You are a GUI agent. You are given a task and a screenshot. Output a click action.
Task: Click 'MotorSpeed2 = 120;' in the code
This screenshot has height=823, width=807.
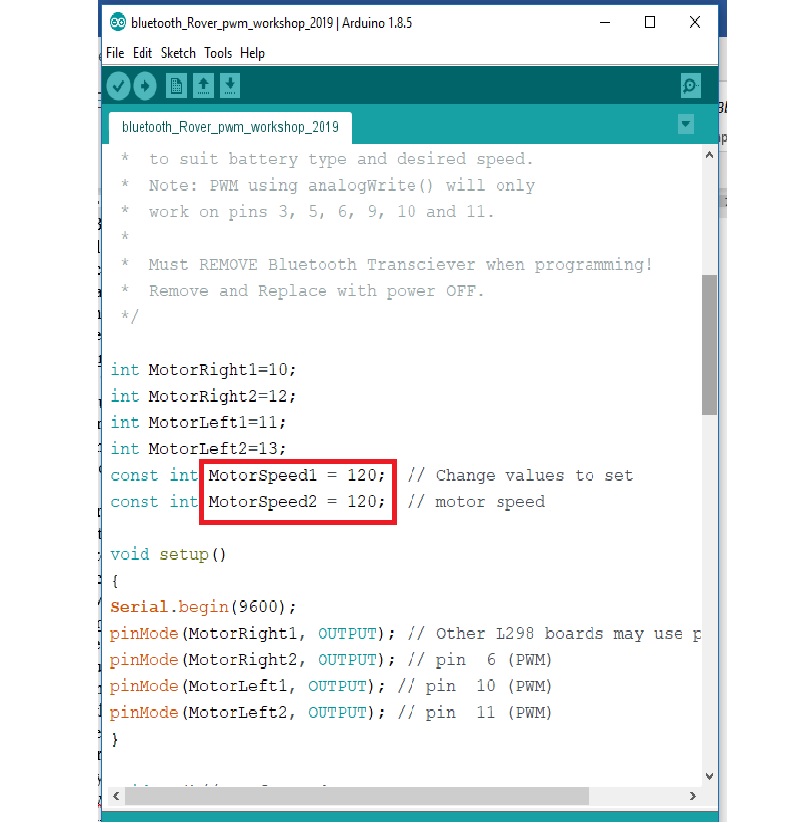coord(297,502)
